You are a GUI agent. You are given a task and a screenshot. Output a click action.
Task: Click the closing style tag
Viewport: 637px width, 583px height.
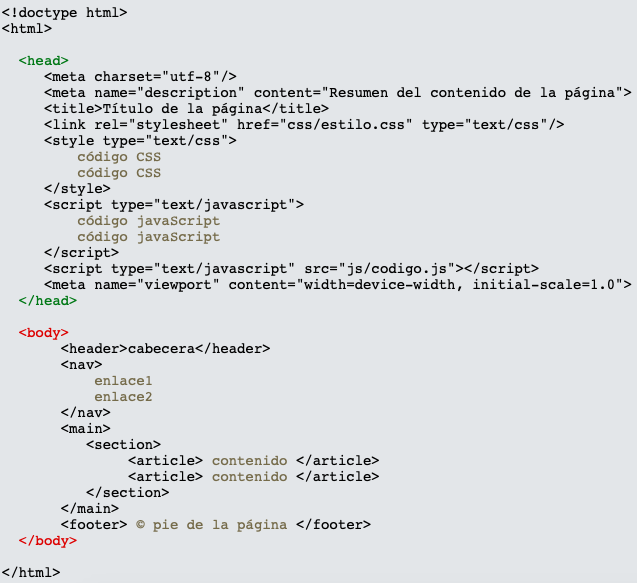click(x=77, y=189)
